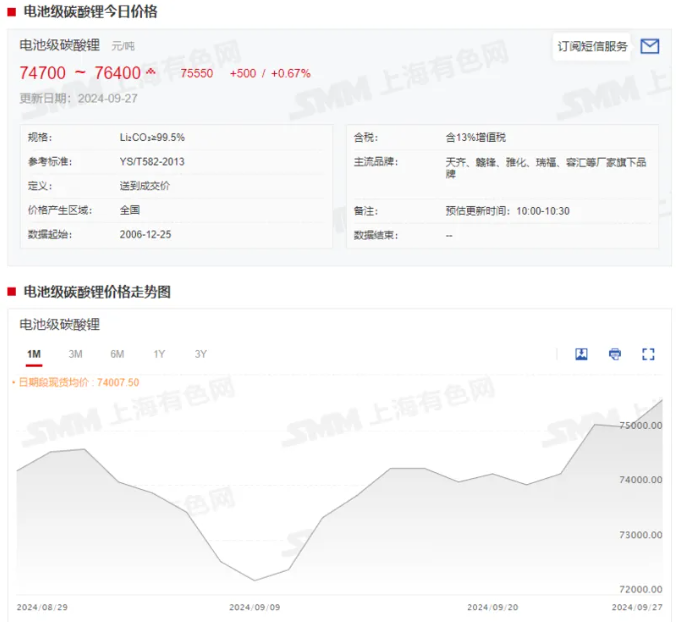Viewport: 681px width, 625px height.
Task: Click the 2024/09/20 x-axis date label
Action: point(491,607)
